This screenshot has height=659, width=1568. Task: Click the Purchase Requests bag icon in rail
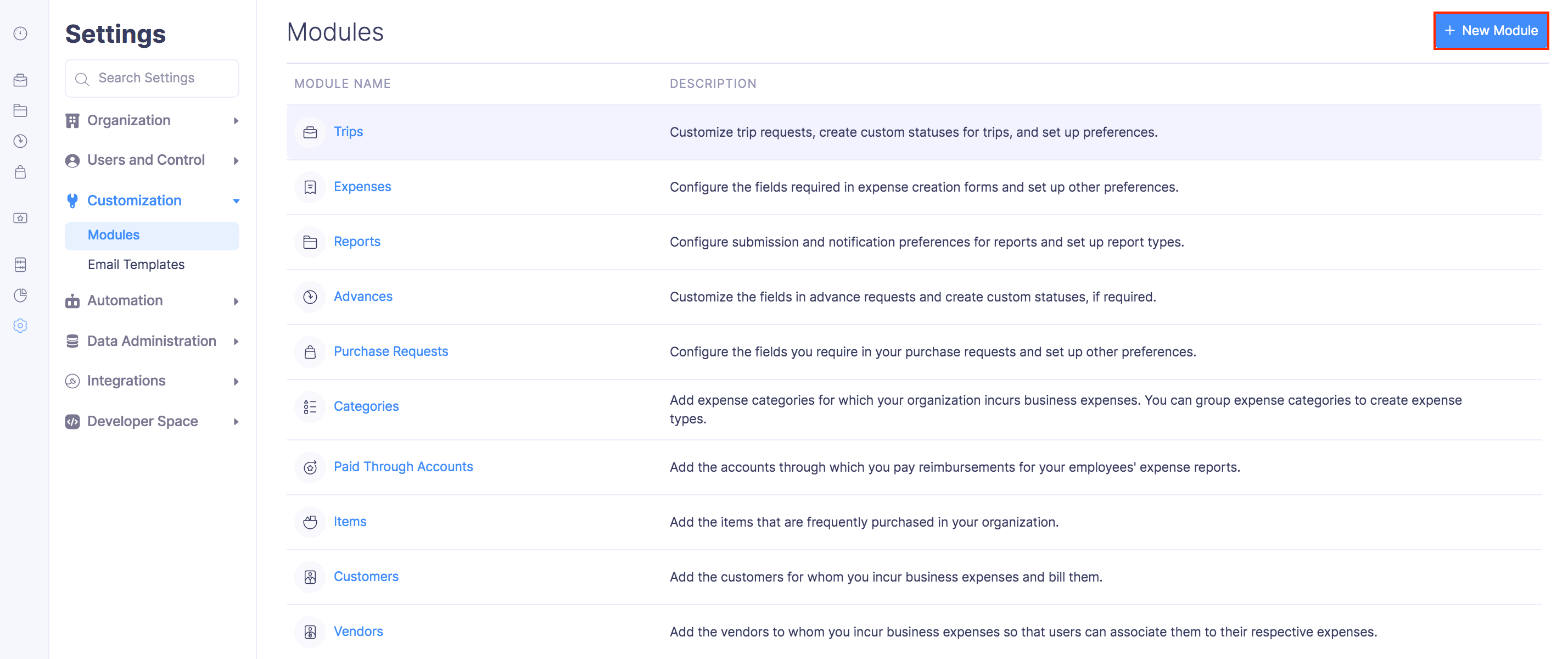pyautogui.click(x=20, y=172)
